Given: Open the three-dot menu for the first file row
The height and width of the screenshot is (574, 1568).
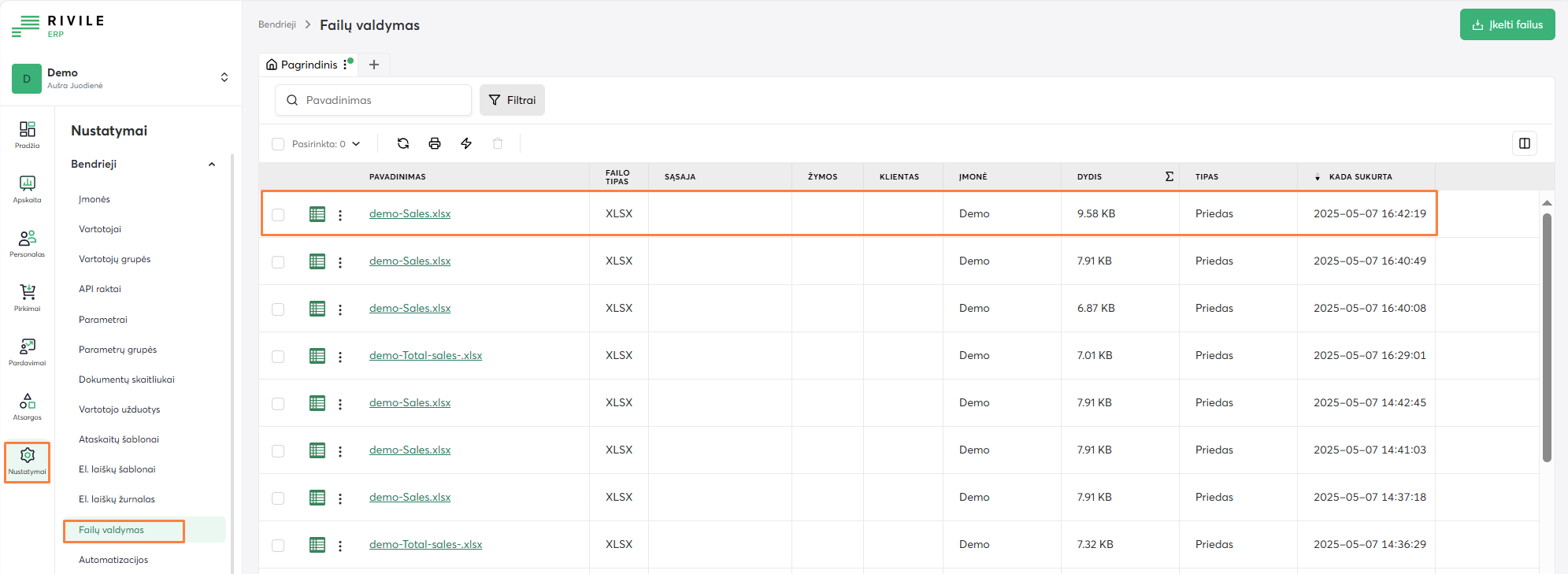Looking at the screenshot, I should point(340,215).
